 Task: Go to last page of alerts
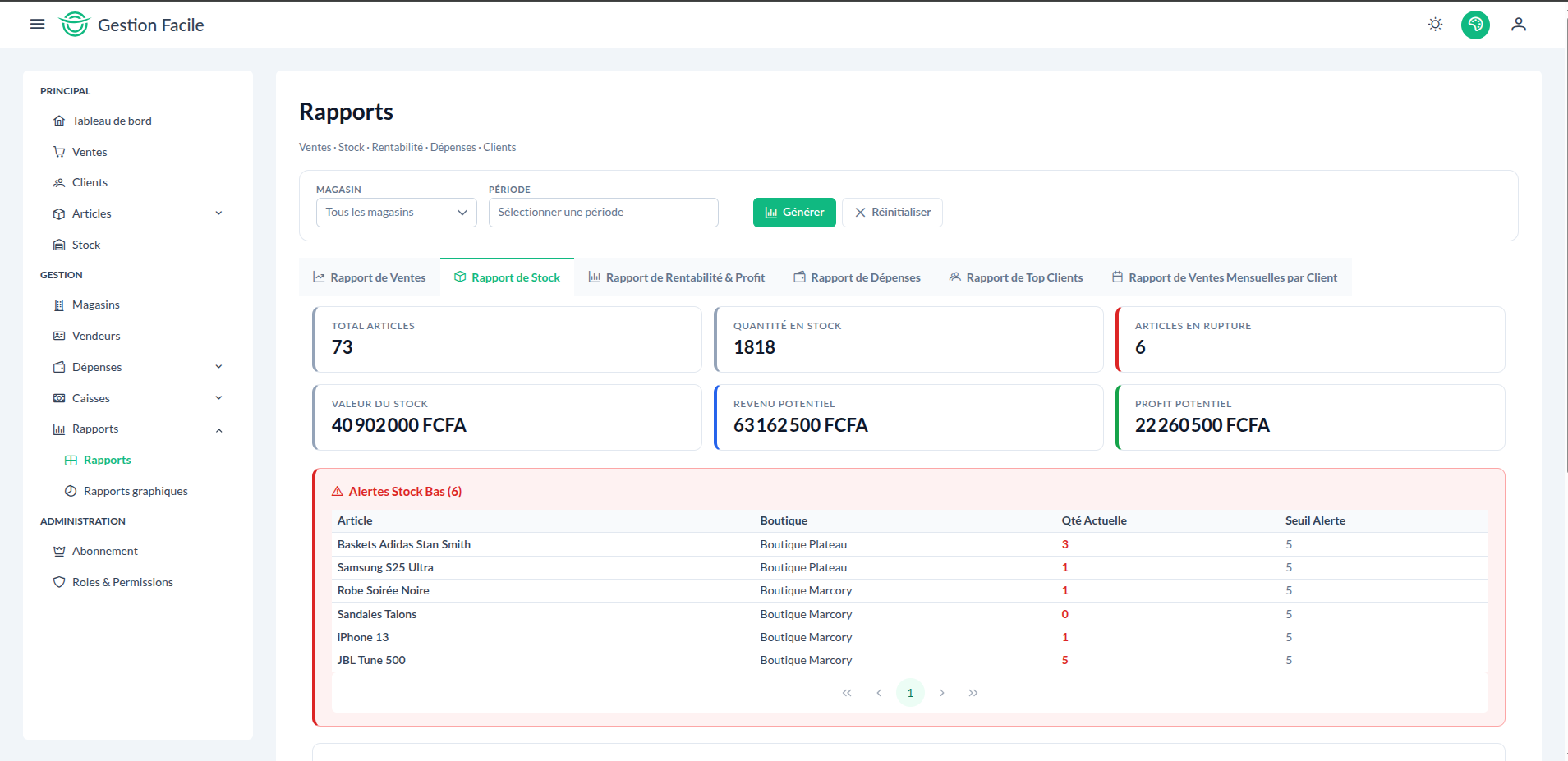coord(973,693)
